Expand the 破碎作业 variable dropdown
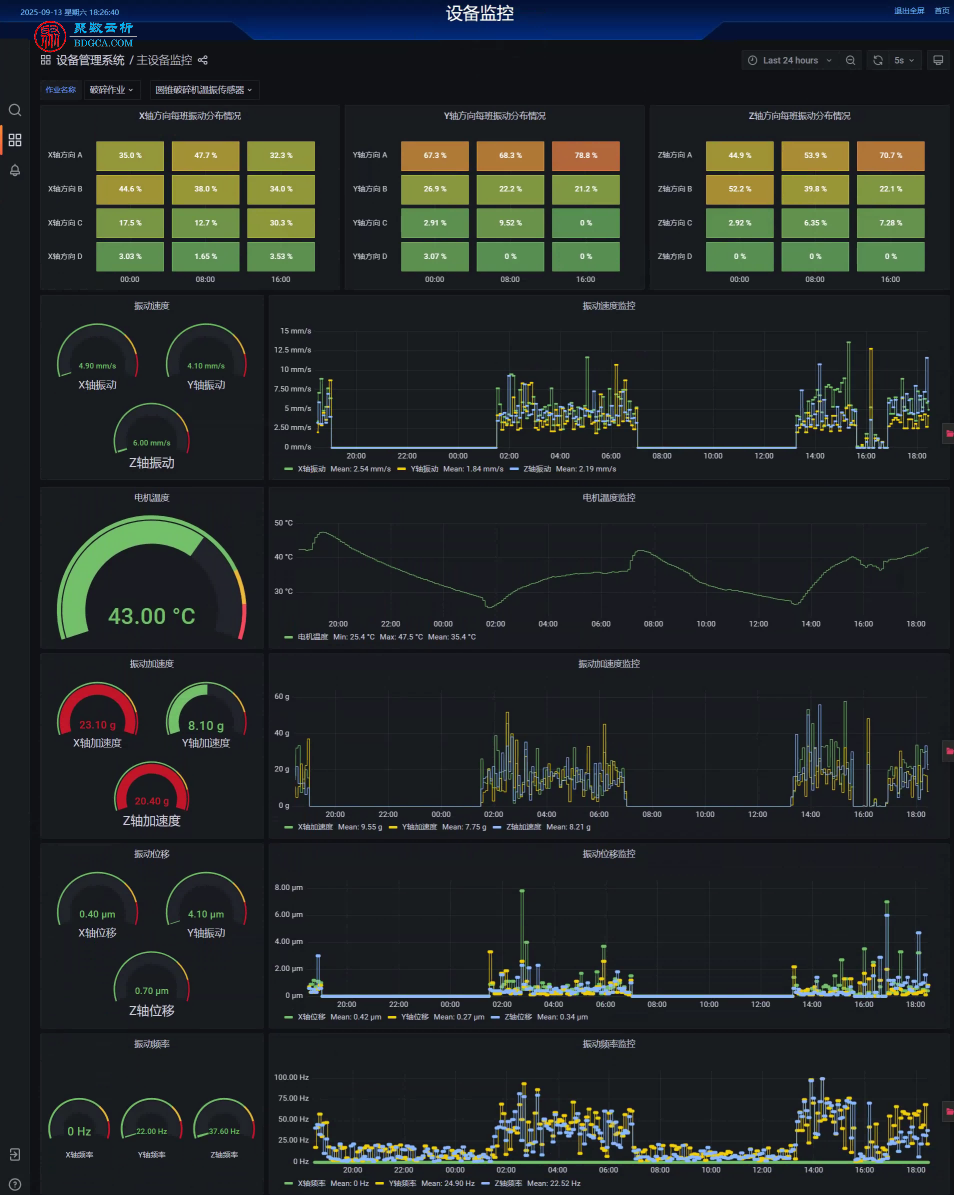The width and height of the screenshot is (954, 1195). click(x=111, y=90)
